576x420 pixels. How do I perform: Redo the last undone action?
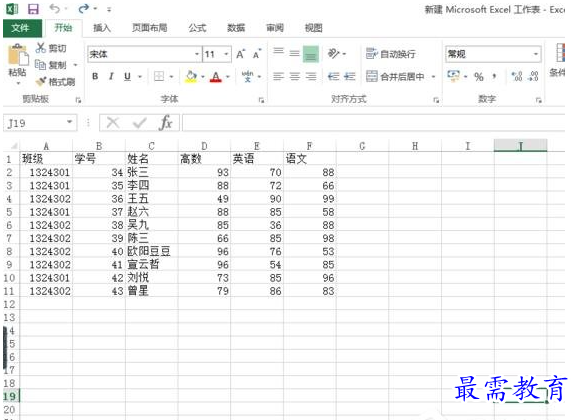(83, 8)
